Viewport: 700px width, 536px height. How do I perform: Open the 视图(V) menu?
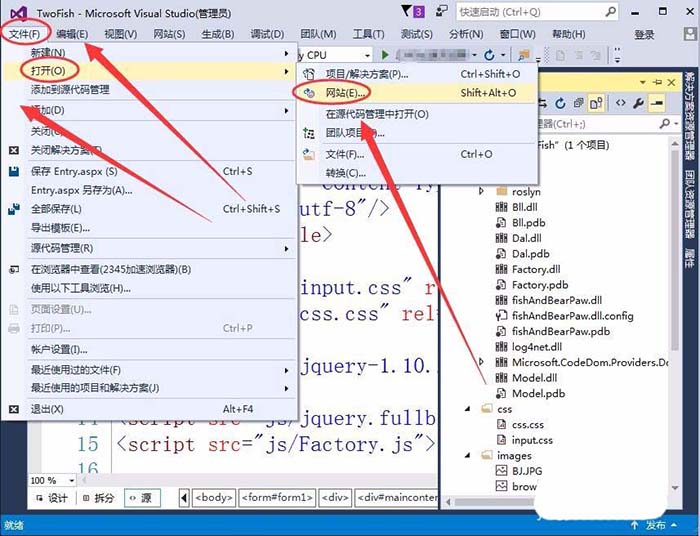pyautogui.click(x=120, y=34)
